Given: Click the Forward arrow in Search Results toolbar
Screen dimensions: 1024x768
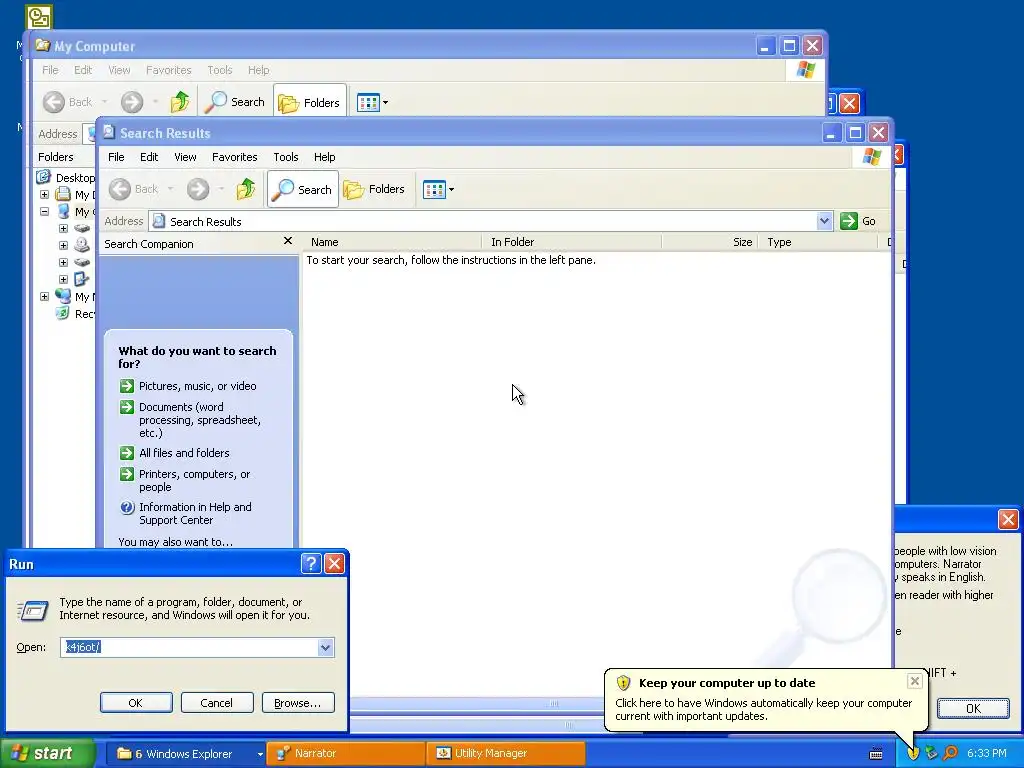Looking at the screenshot, I should (198, 189).
